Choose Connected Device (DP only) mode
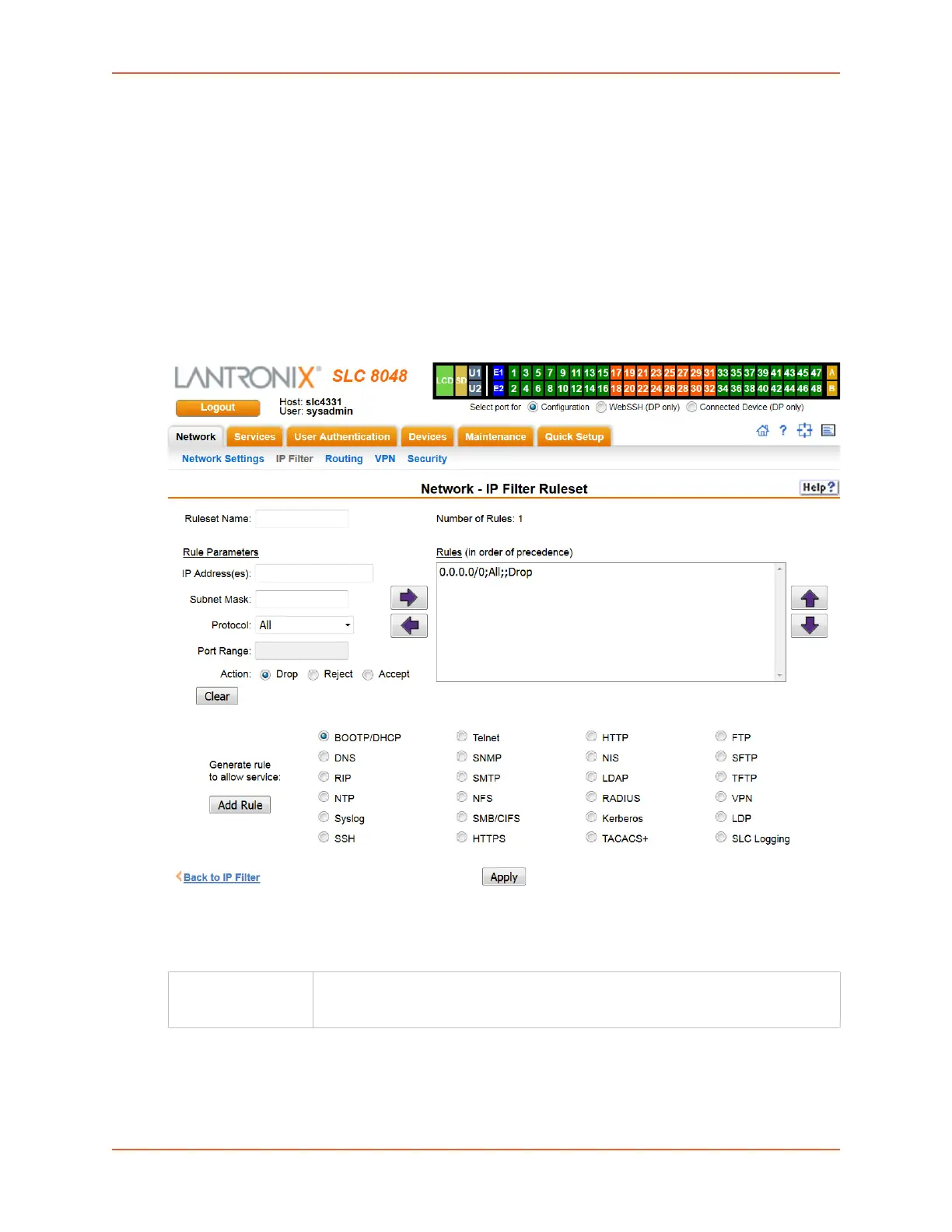The width and height of the screenshot is (952, 1232). pos(691,407)
